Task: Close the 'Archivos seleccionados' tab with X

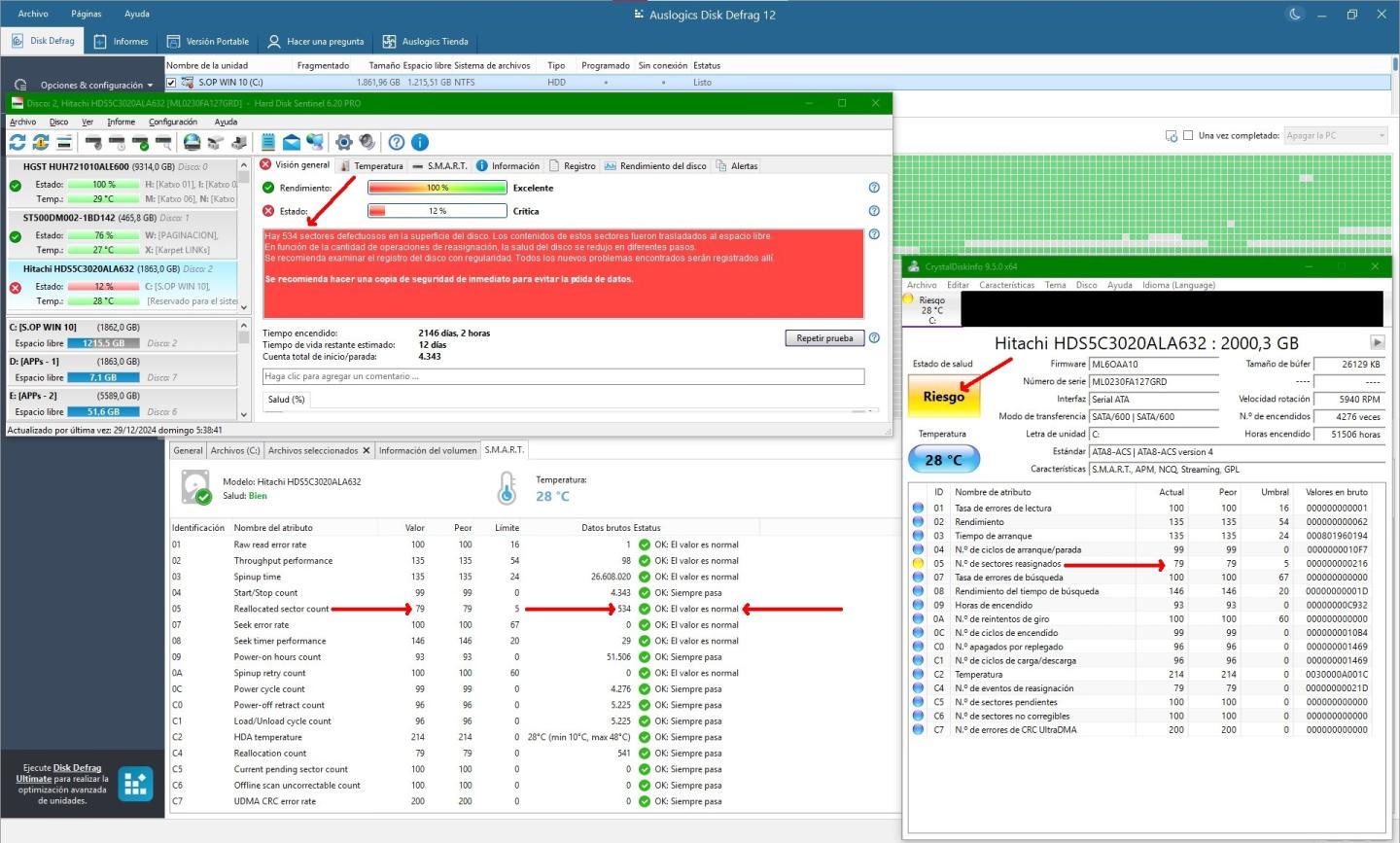Action: (367, 450)
